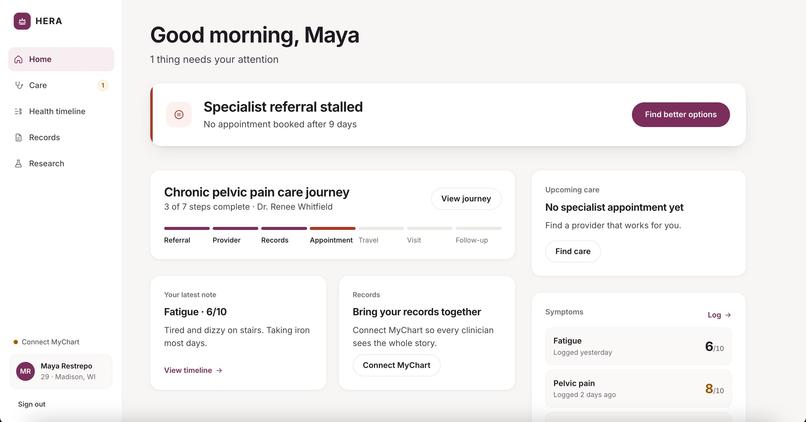
Task: Click 'Logged 2 days ago' text
Action: point(584,395)
